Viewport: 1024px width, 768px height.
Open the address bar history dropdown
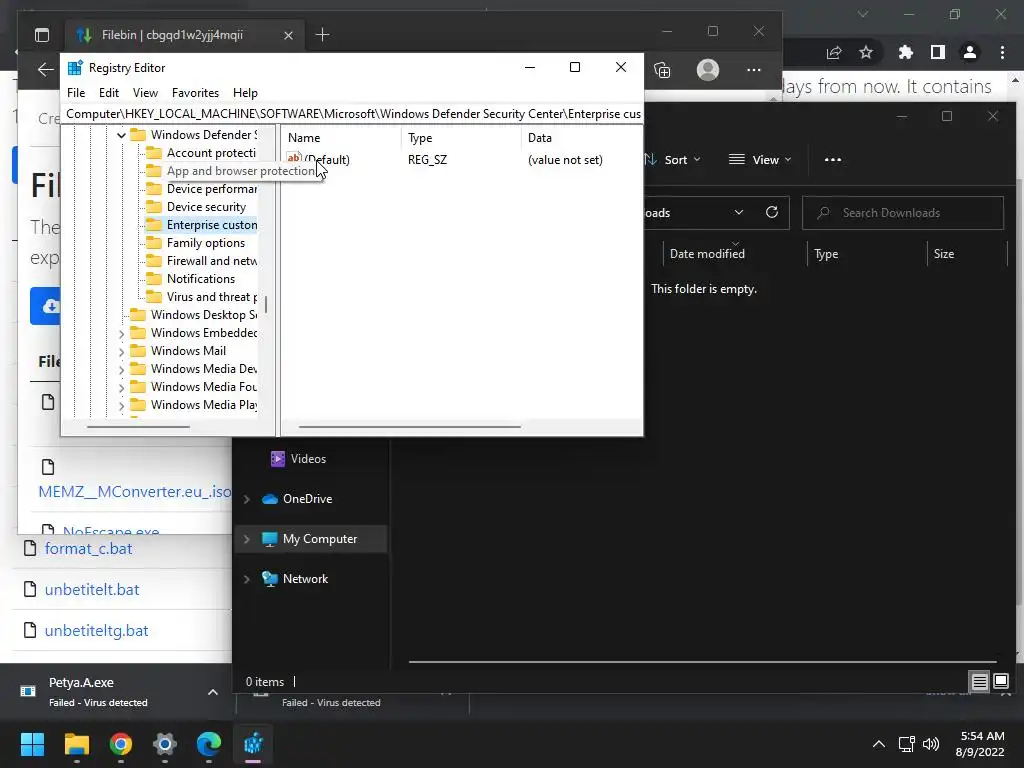click(739, 212)
